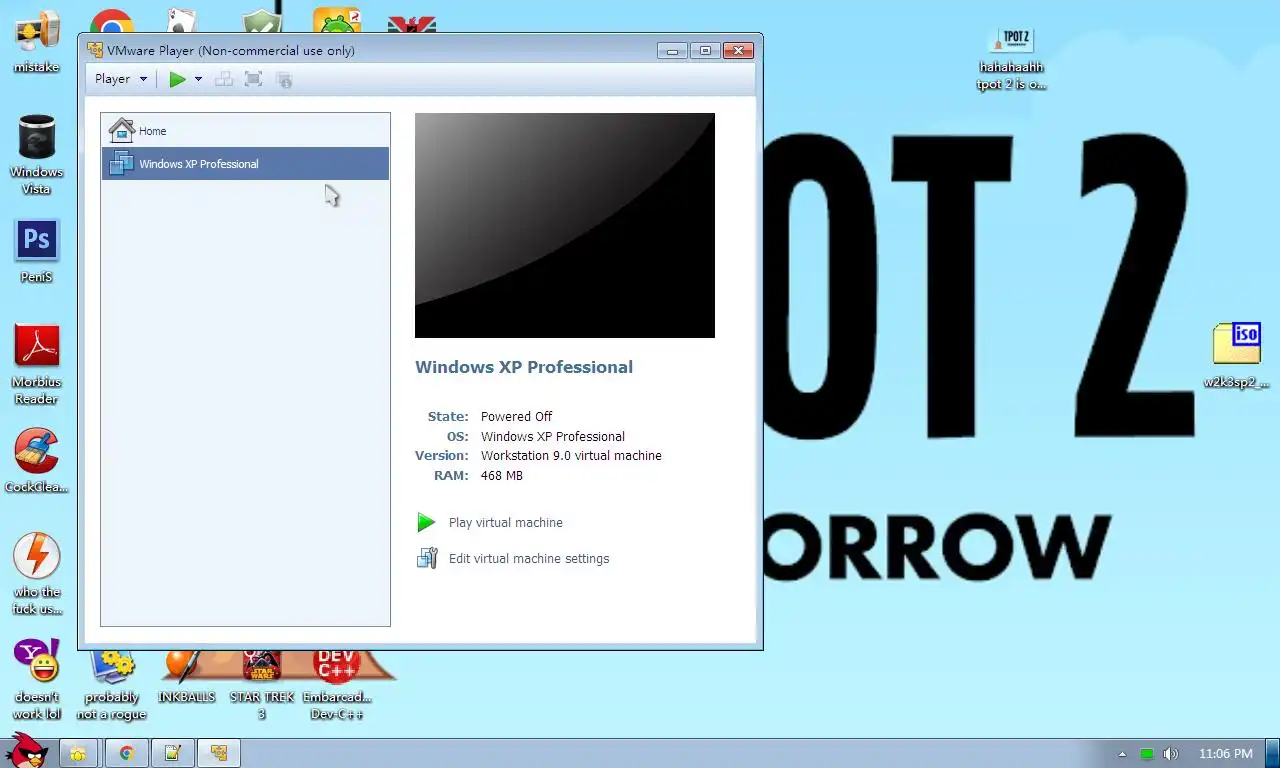Viewport: 1280px width, 768px height.
Task: Maximize the VMware Player window
Action: coord(705,50)
